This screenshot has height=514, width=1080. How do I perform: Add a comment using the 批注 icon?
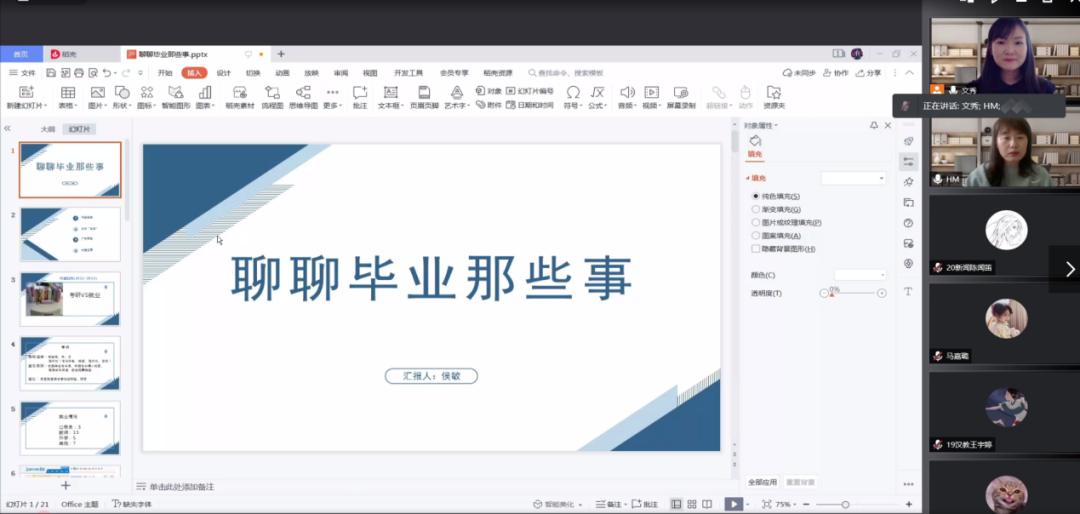[360, 93]
